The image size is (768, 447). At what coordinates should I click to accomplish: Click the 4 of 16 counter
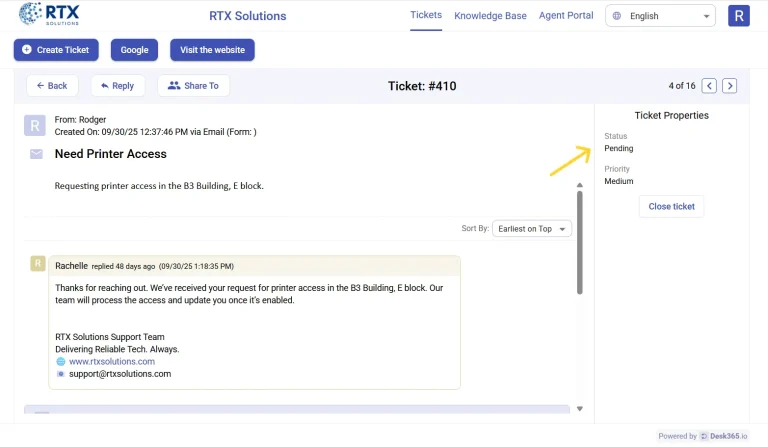(x=682, y=86)
